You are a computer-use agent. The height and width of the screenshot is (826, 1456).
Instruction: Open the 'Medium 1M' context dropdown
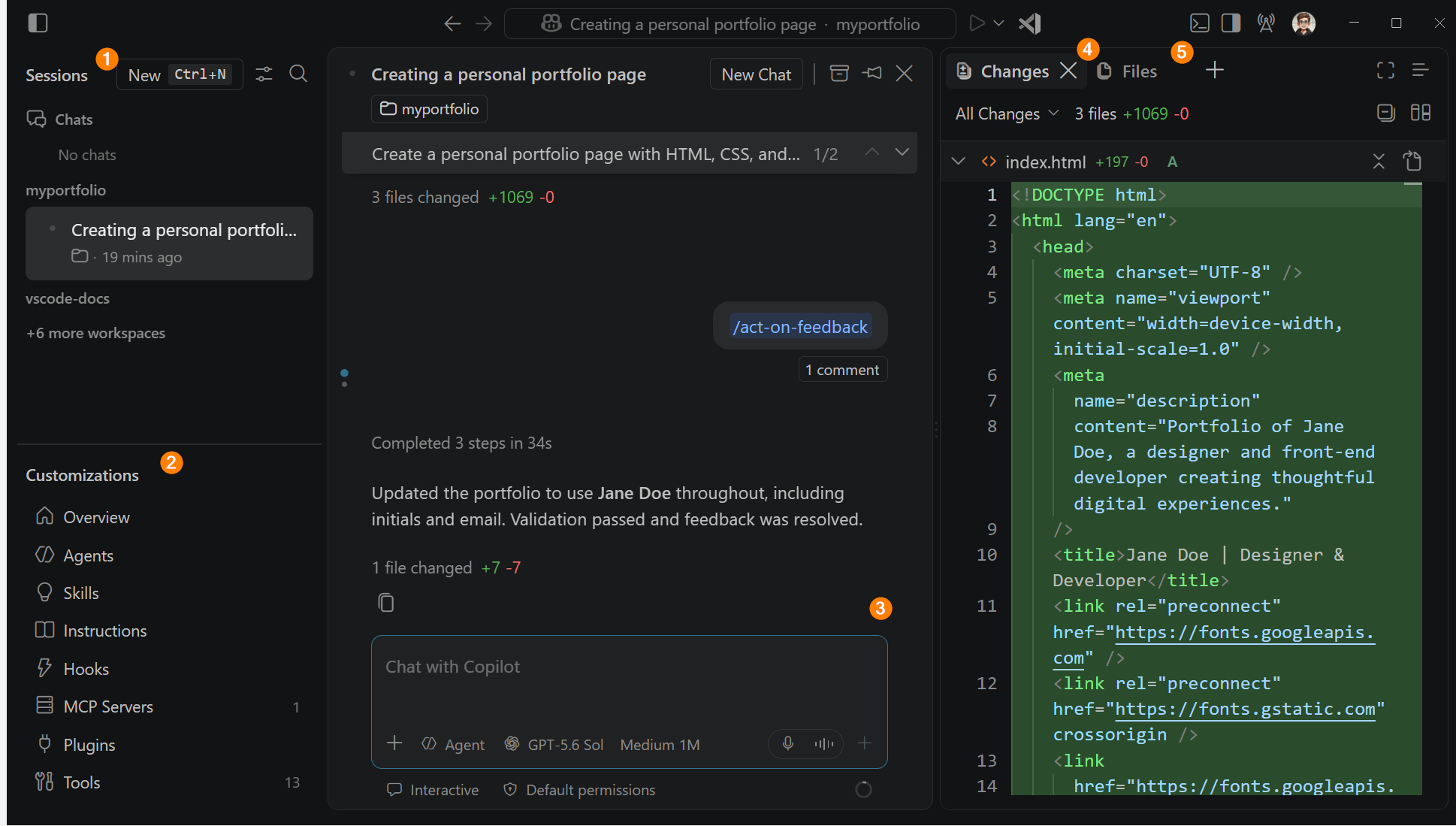[660, 744]
